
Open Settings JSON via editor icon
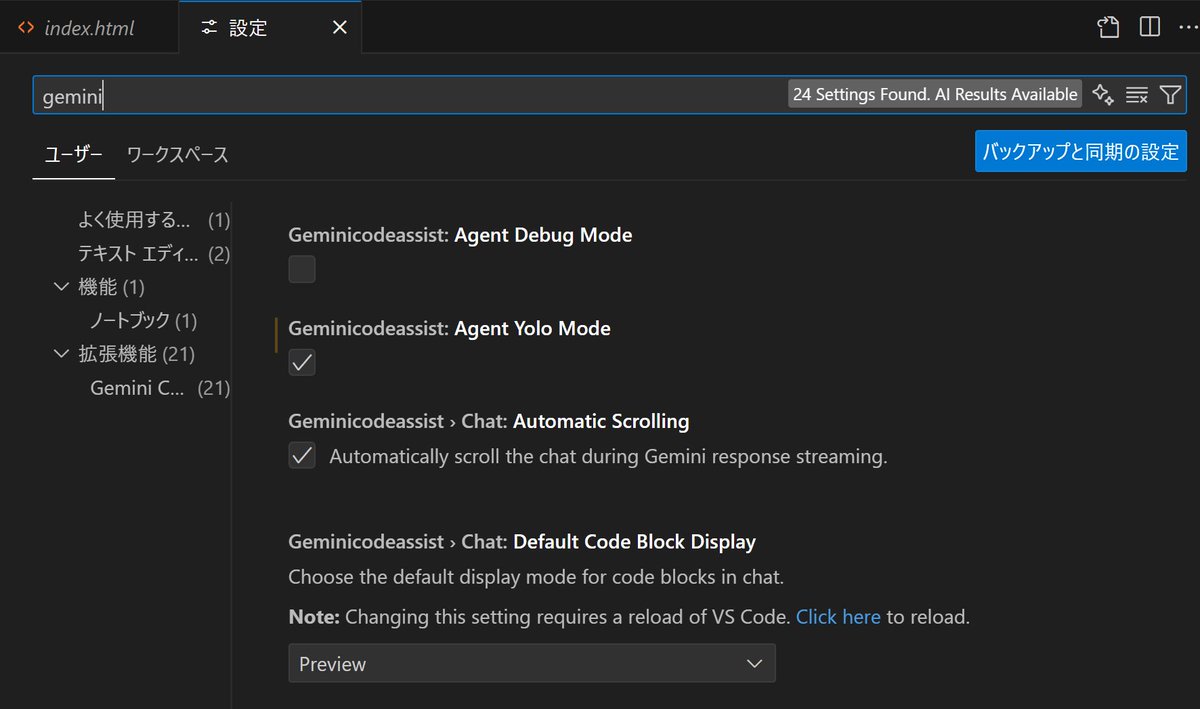(x=1107, y=27)
